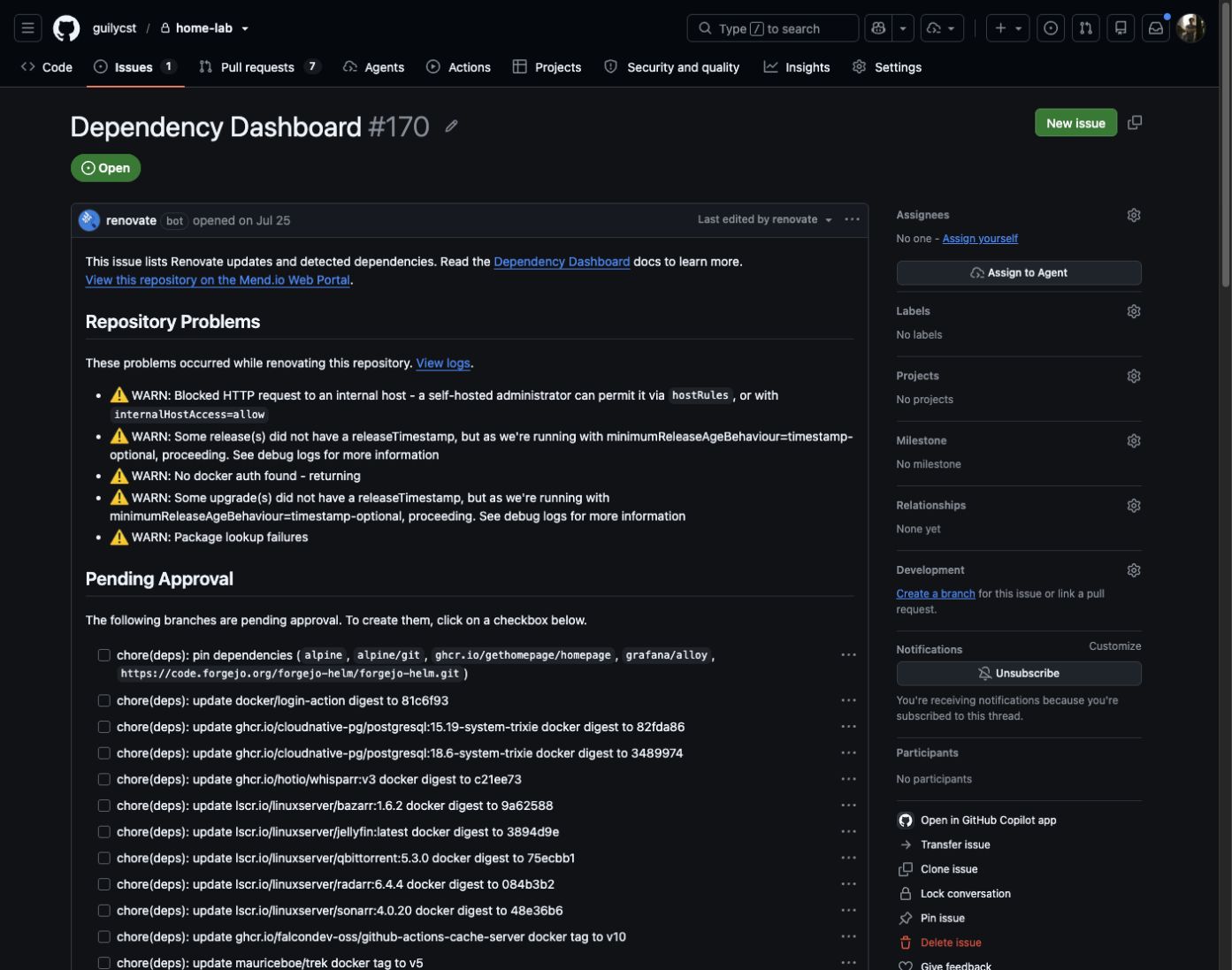Expand the Last edited by renovate dropdown
This screenshot has height=970, width=1232.
[x=765, y=219]
